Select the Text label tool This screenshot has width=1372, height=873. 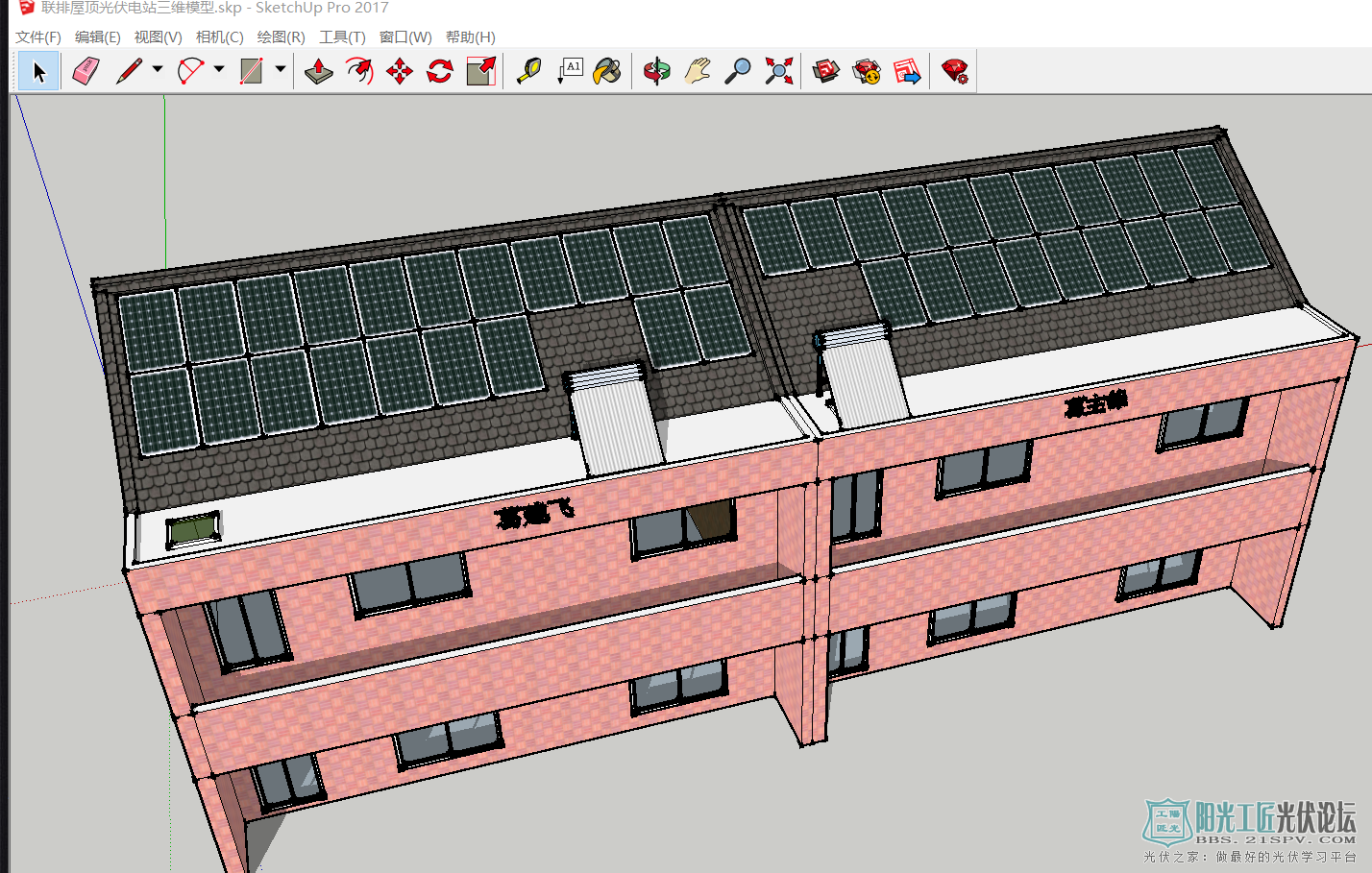pyautogui.click(x=570, y=71)
